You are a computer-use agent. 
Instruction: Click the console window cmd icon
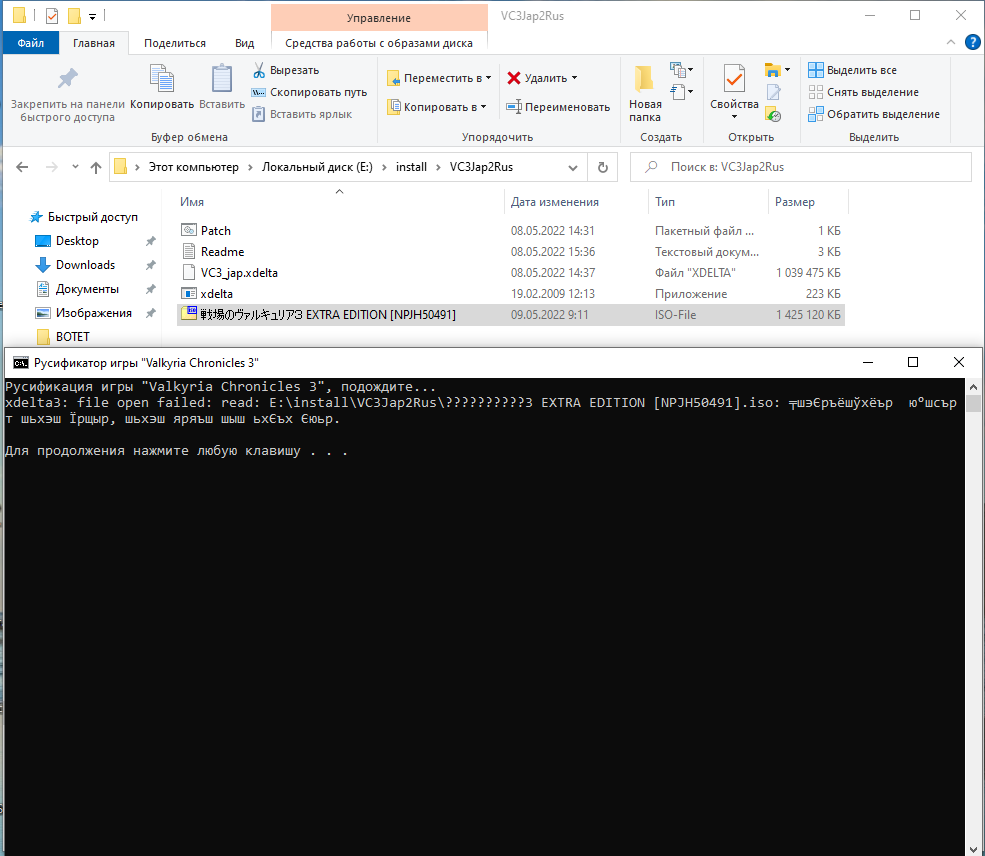click(x=21, y=363)
